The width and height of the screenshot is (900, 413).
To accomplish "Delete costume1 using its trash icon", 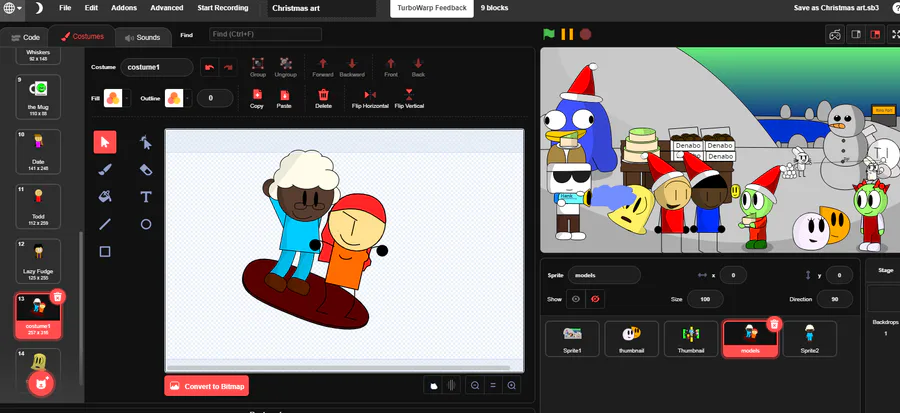I will 57,296.
